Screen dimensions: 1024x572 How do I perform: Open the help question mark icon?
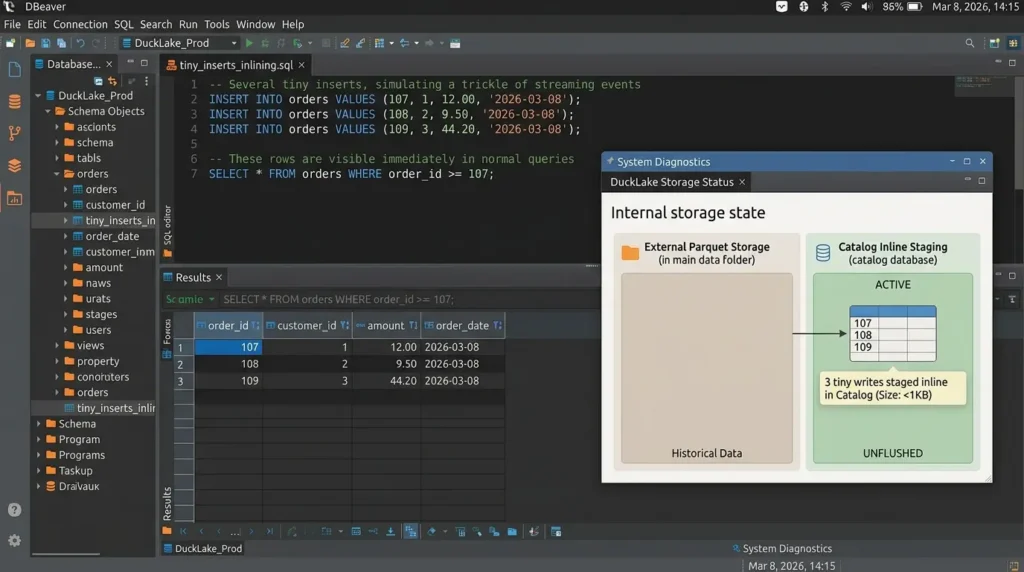(x=14, y=510)
